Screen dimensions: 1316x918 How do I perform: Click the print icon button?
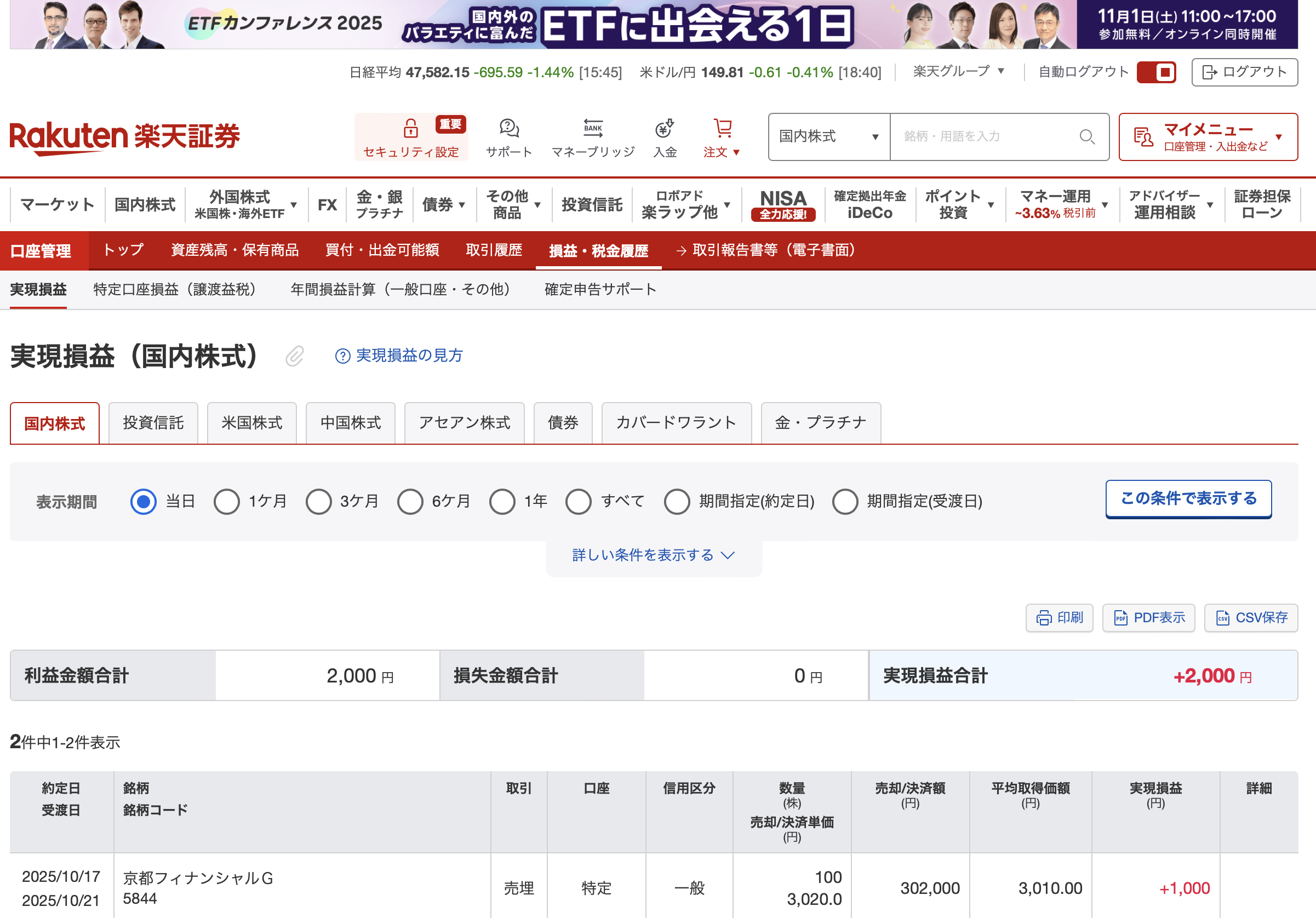point(1058,618)
